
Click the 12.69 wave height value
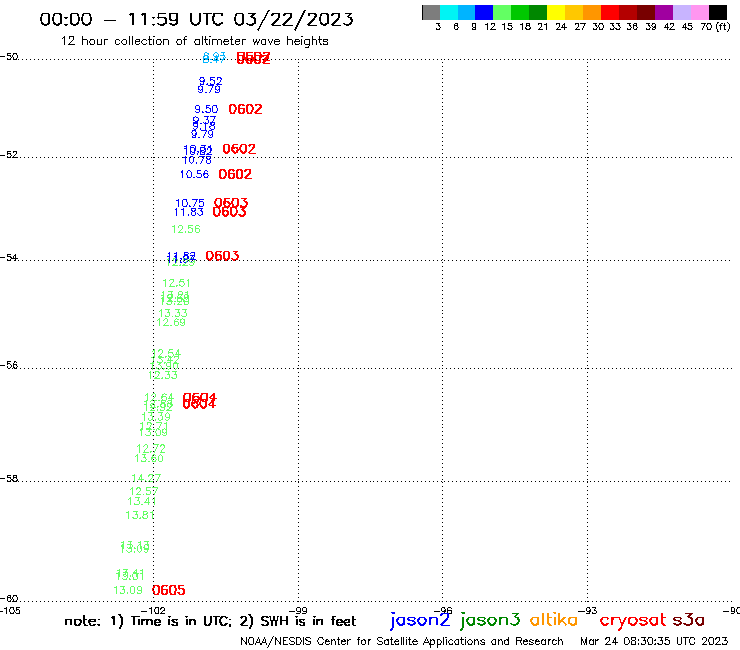coord(171,322)
